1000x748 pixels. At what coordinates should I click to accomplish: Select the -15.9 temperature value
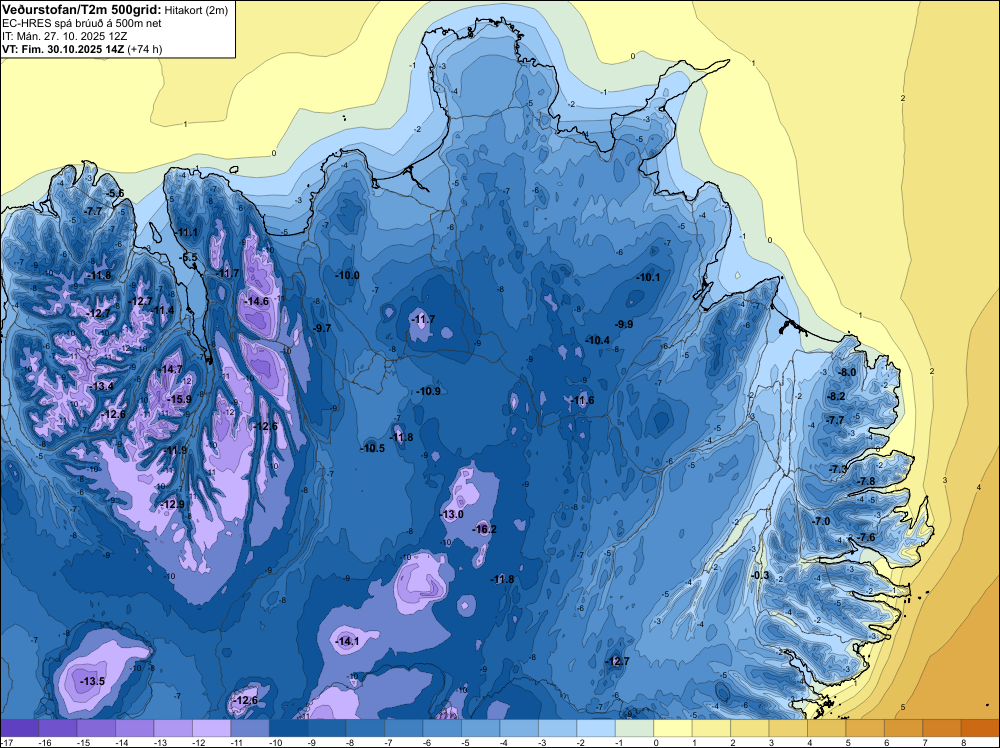(x=179, y=399)
